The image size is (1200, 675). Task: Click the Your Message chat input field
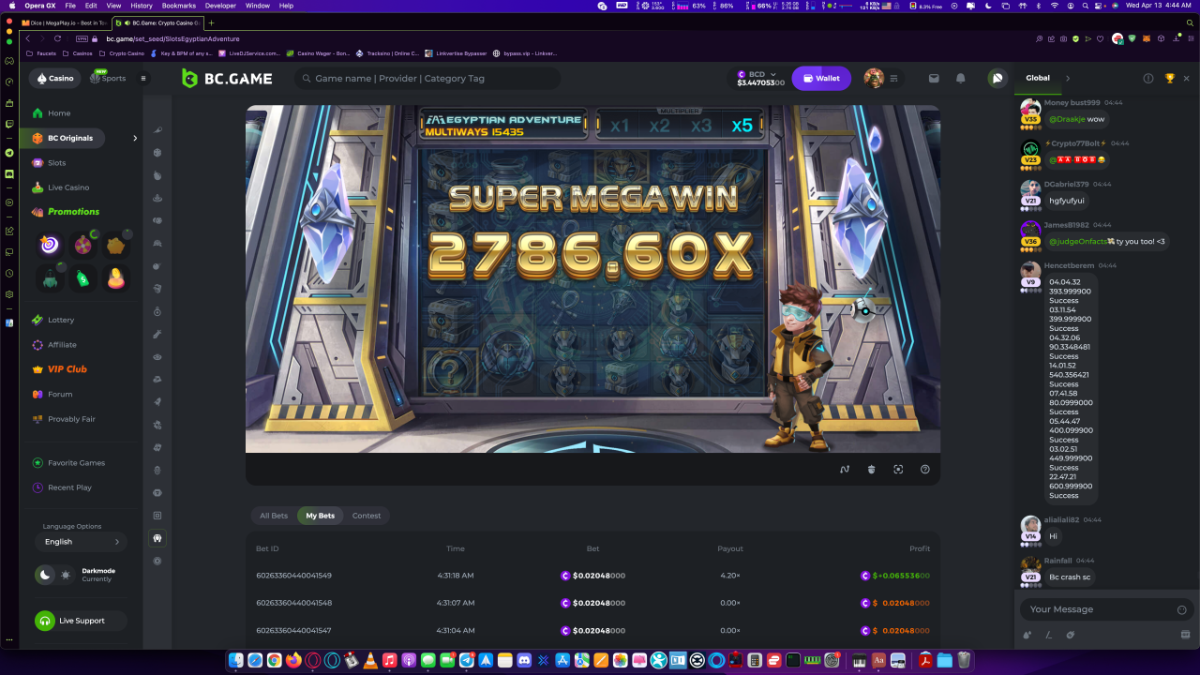click(1095, 609)
